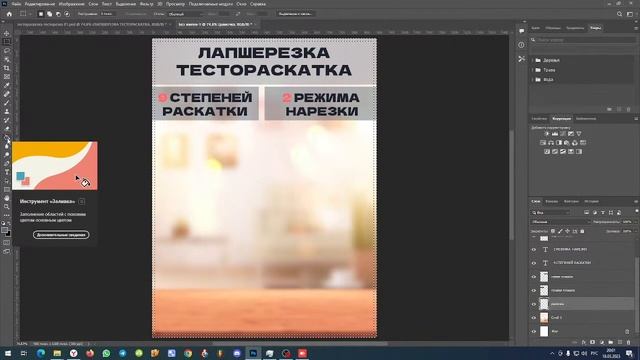
Task: Select the Move tool
Action: pyautogui.click(x=7, y=33)
